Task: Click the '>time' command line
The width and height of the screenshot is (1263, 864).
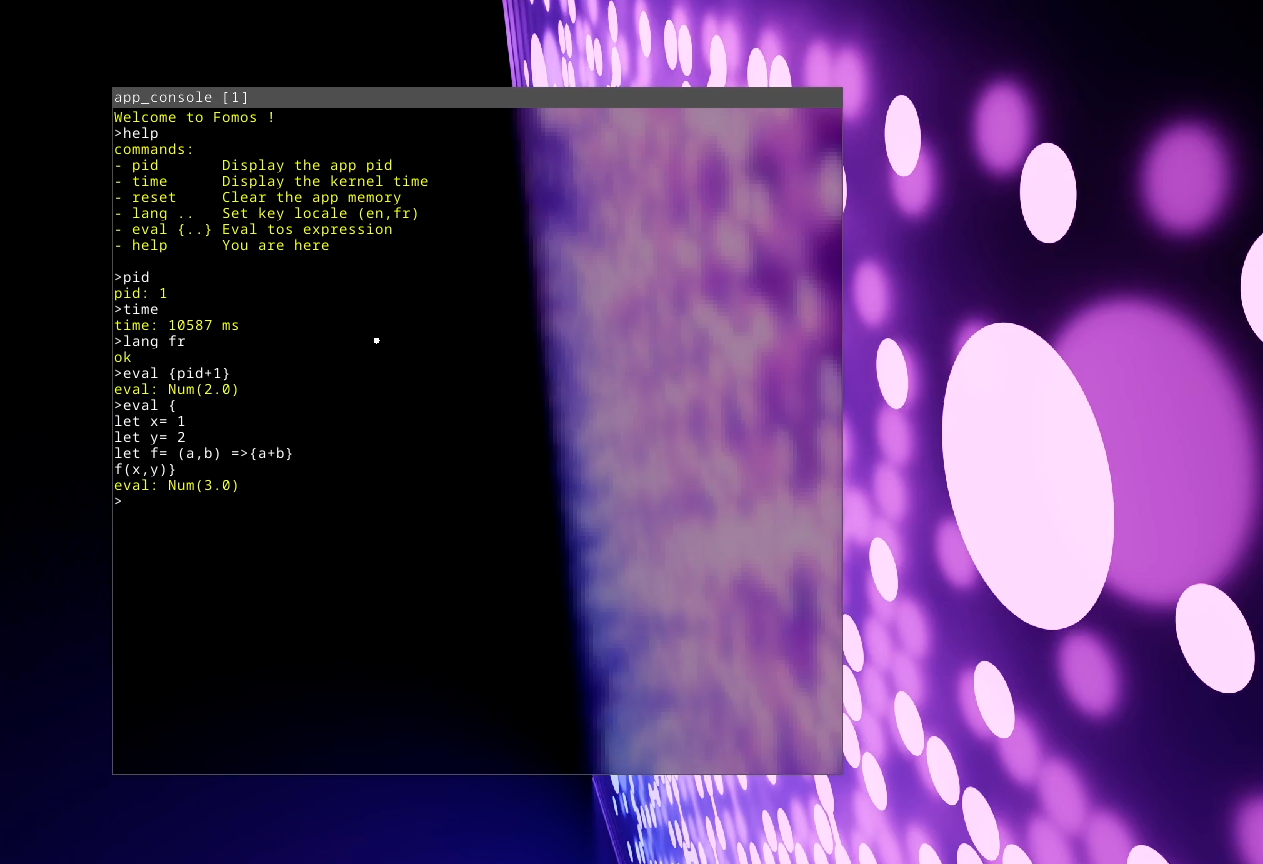Action: click(136, 310)
